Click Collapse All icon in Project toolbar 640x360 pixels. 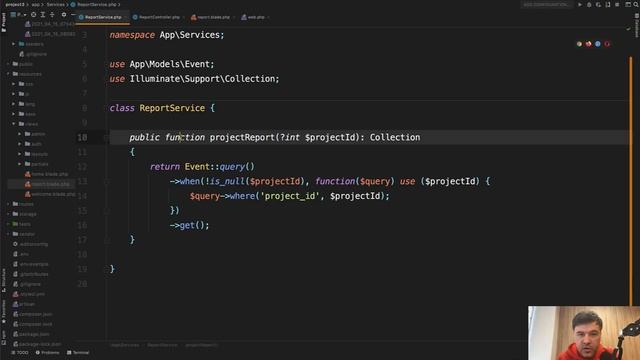[52, 15]
